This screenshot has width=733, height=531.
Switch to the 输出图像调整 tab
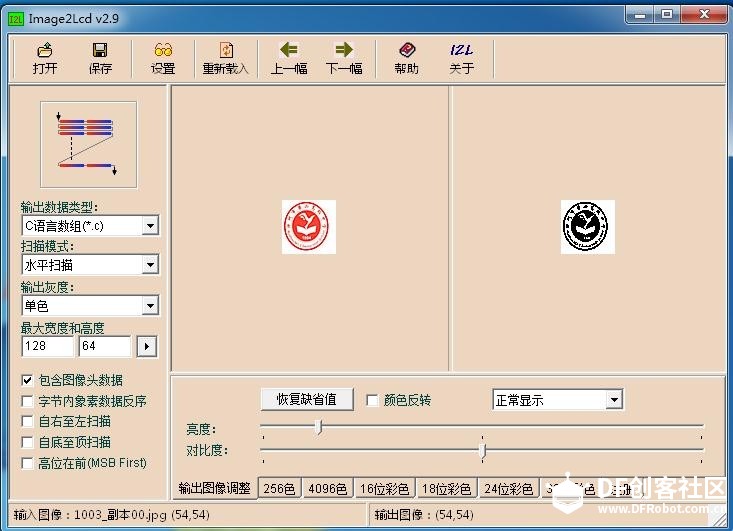(215, 488)
